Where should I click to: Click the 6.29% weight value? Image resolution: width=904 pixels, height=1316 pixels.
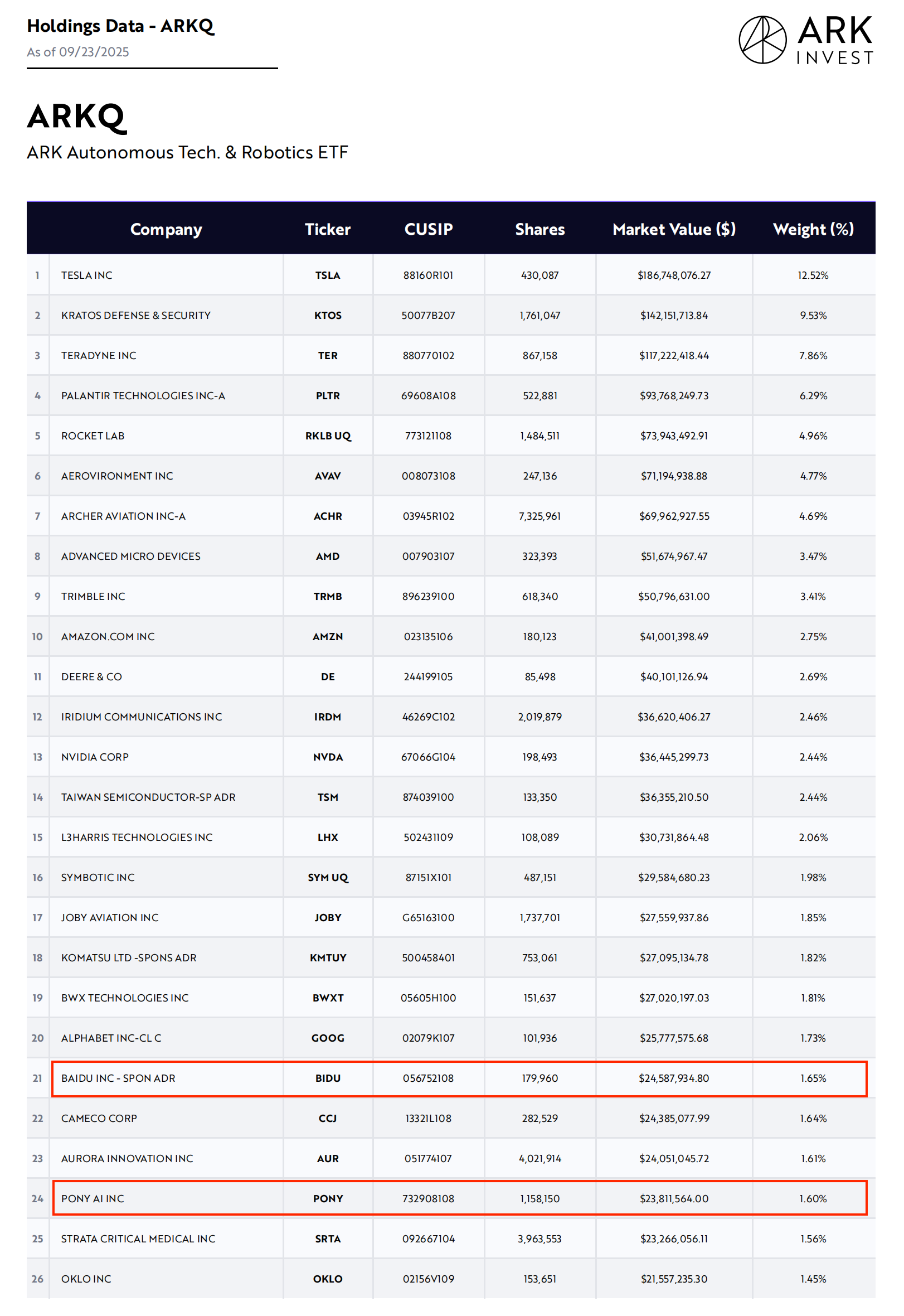click(813, 396)
